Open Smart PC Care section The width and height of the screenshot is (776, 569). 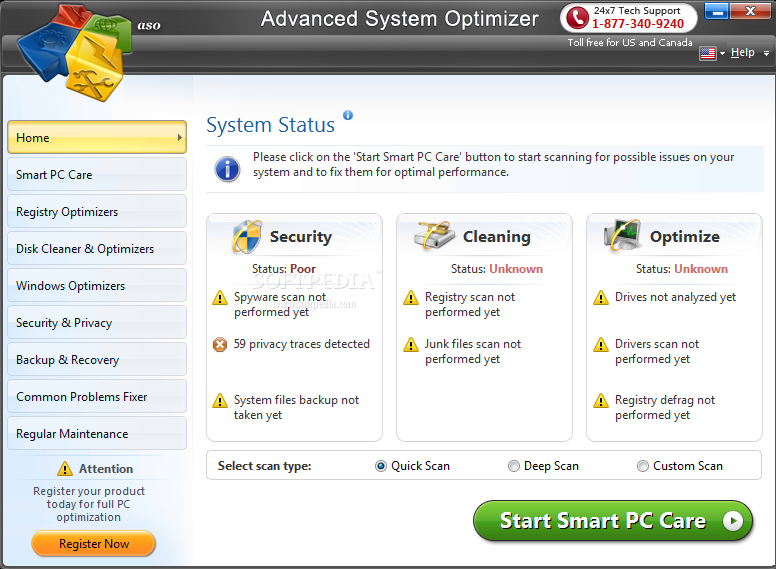(97, 174)
